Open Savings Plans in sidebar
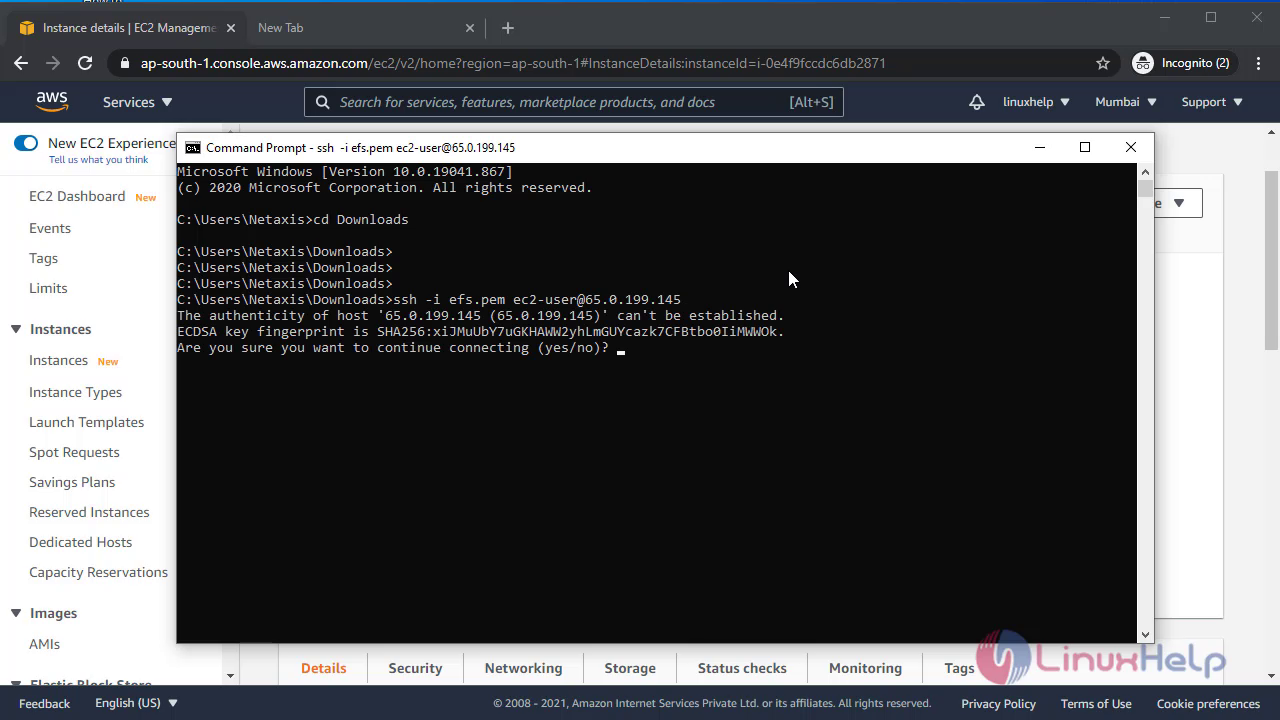 pos(72,482)
